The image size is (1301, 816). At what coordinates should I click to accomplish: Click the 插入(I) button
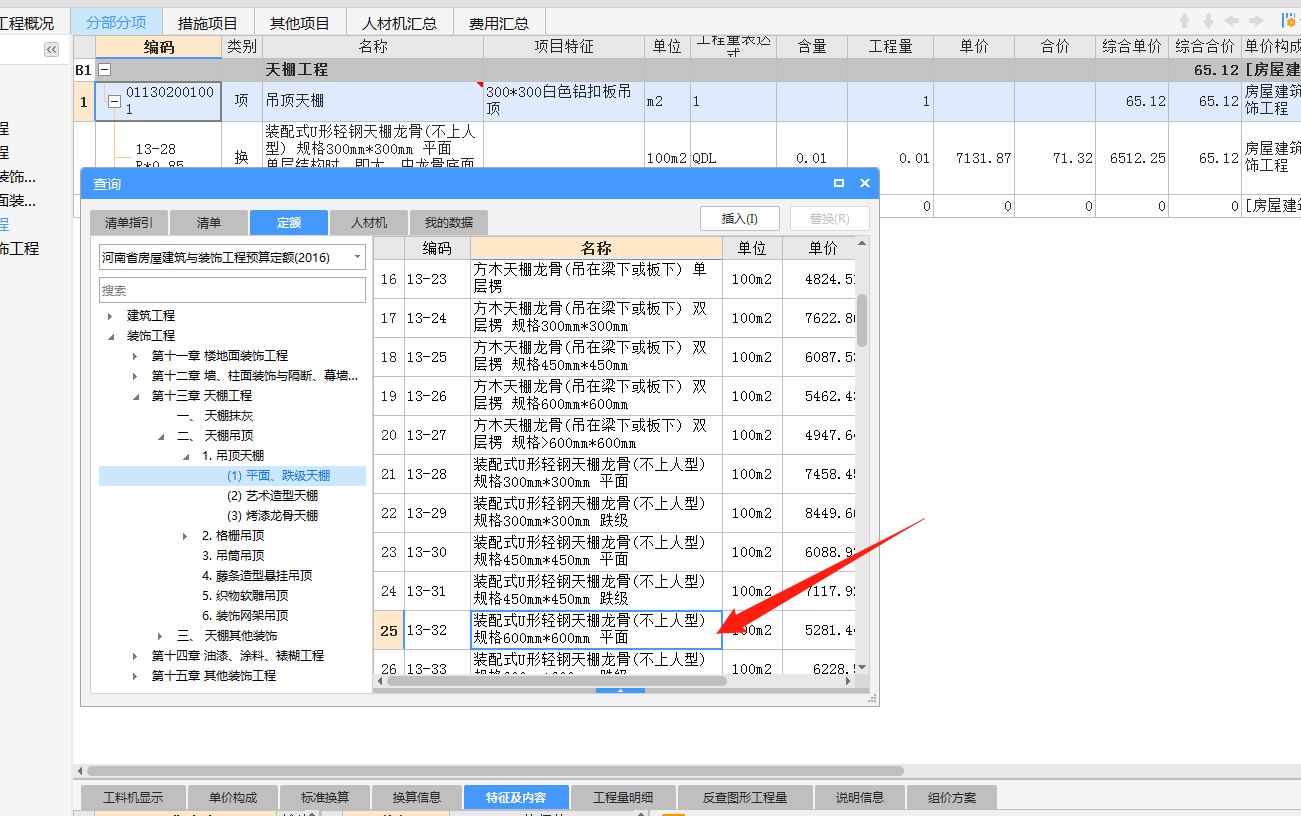click(x=741, y=219)
